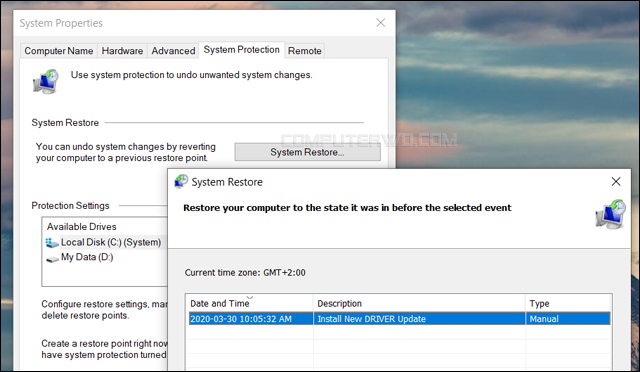Image resolution: width=640 pixels, height=372 pixels.
Task: Close the System Properties window
Action: pos(380,23)
